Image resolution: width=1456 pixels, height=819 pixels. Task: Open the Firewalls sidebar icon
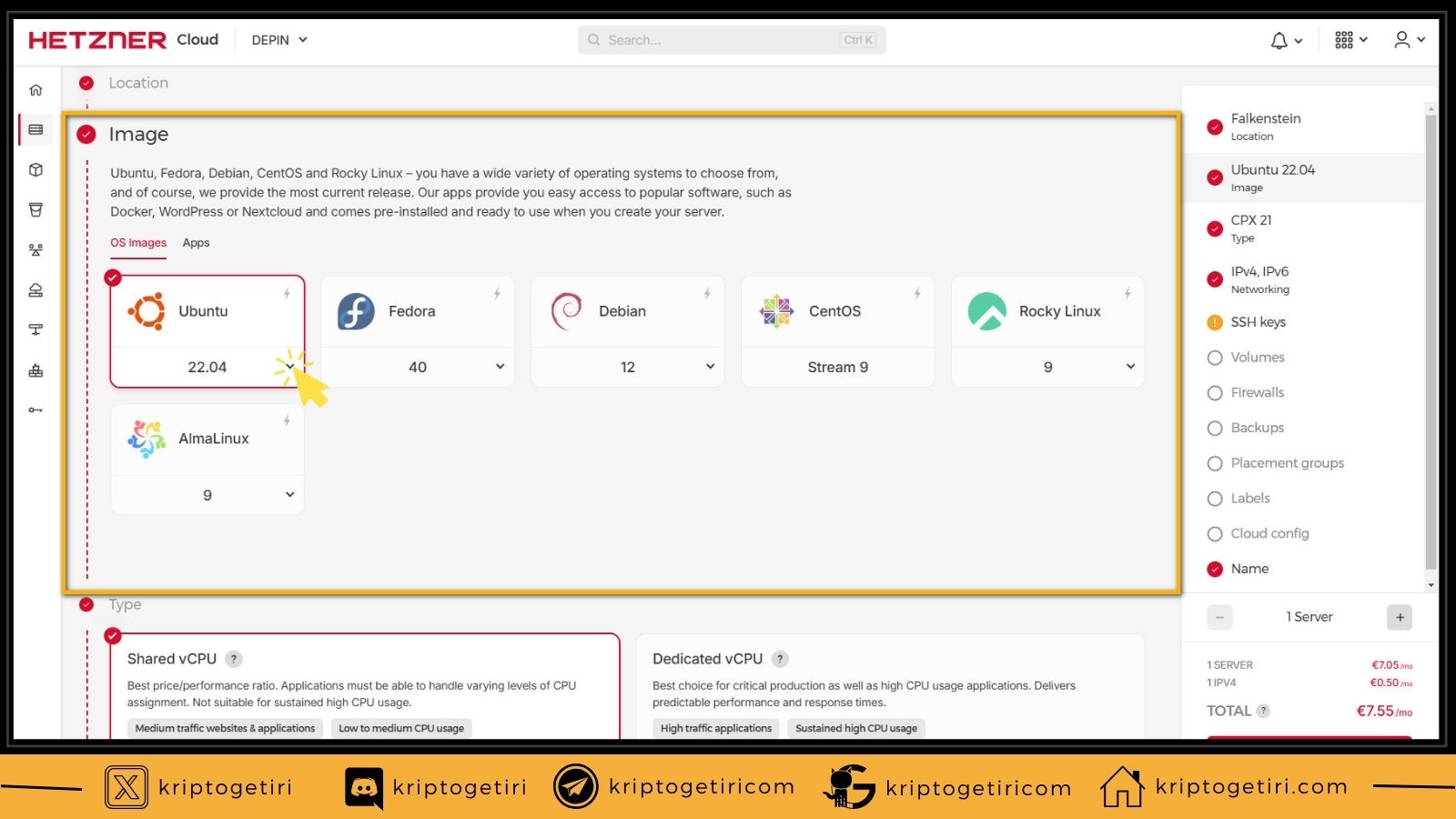[x=35, y=370]
